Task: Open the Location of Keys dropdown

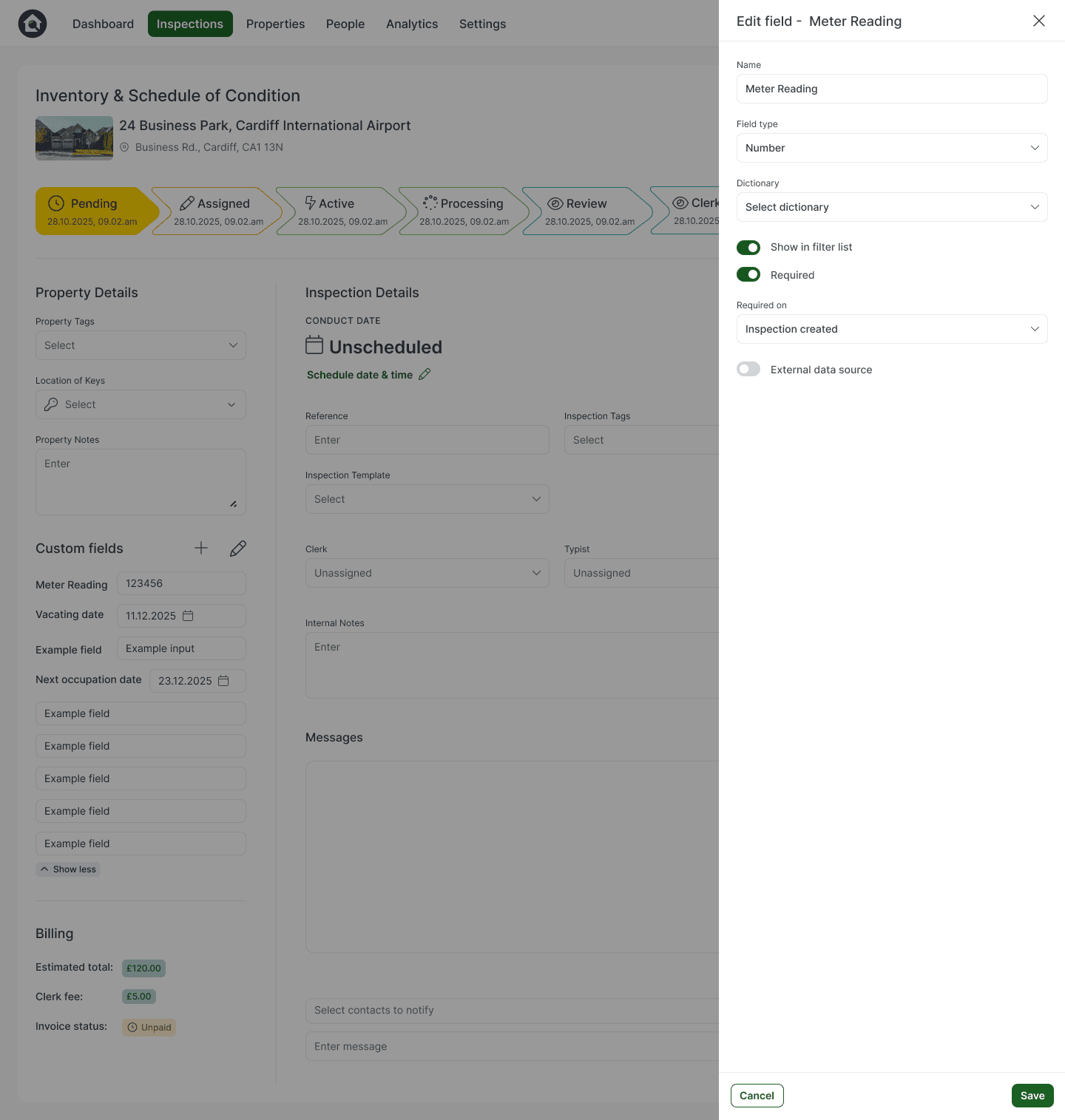Action: coord(141,404)
